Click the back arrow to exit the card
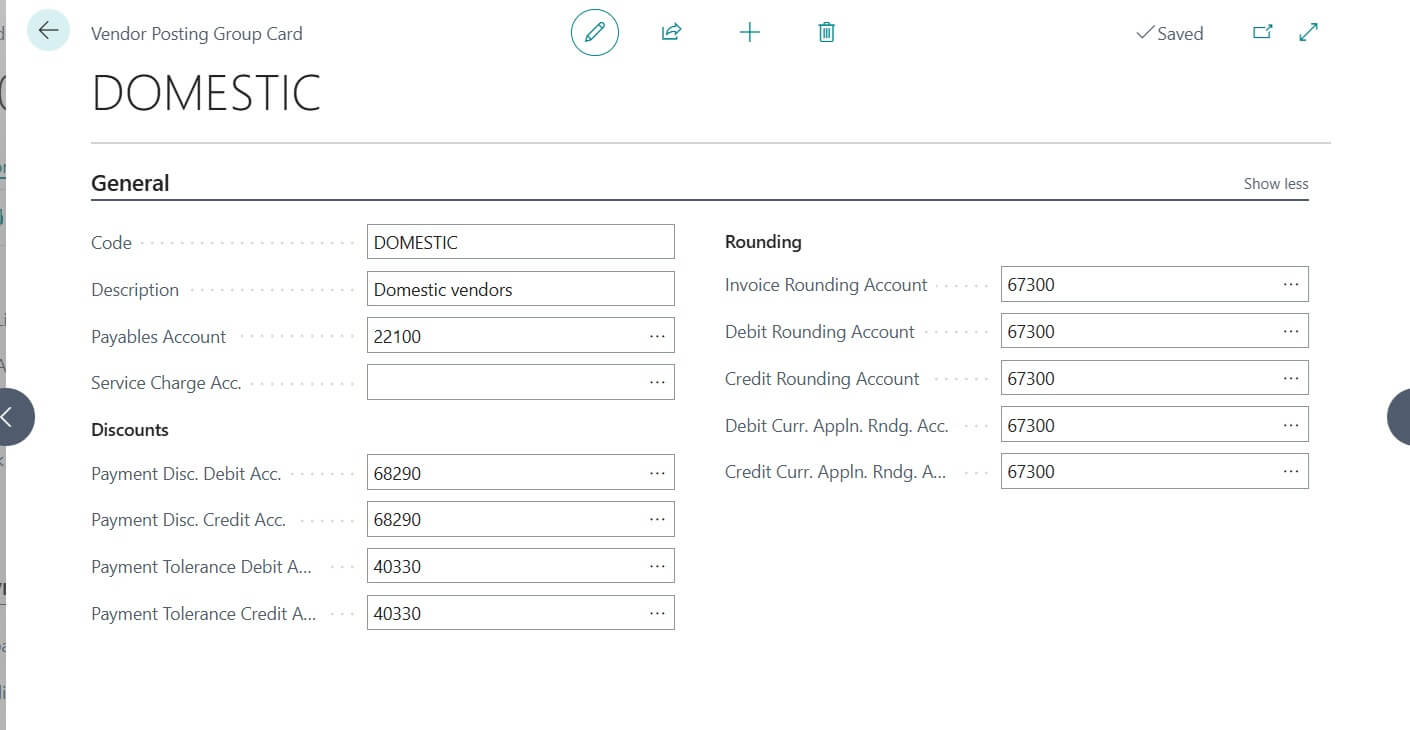 click(47, 30)
